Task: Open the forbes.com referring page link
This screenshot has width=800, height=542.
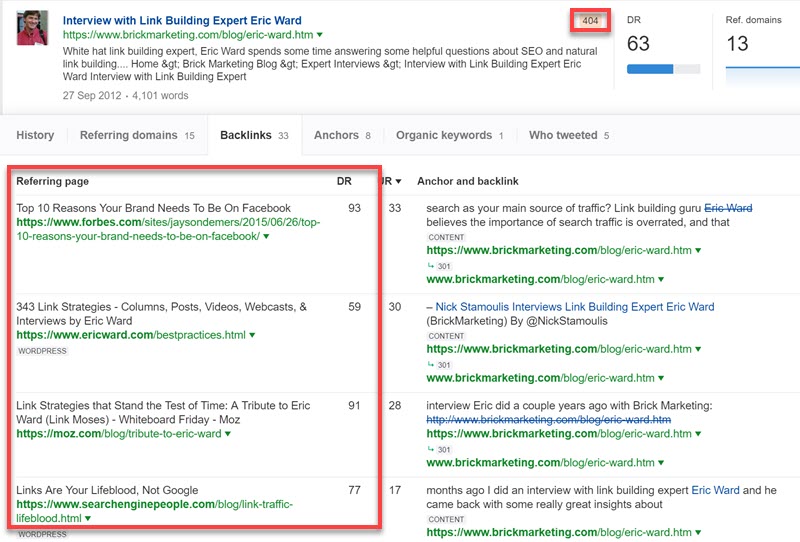Action: coord(168,229)
